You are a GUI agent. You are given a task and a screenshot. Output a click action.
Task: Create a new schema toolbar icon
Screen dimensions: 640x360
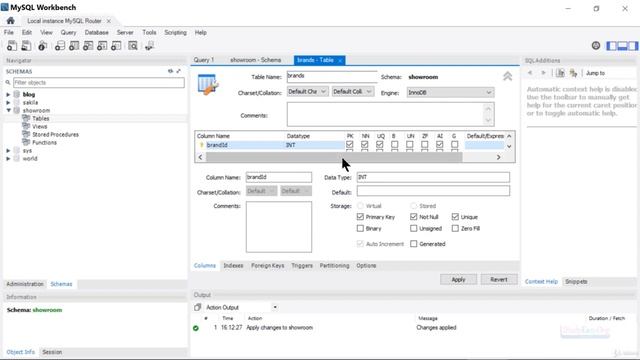(60, 46)
